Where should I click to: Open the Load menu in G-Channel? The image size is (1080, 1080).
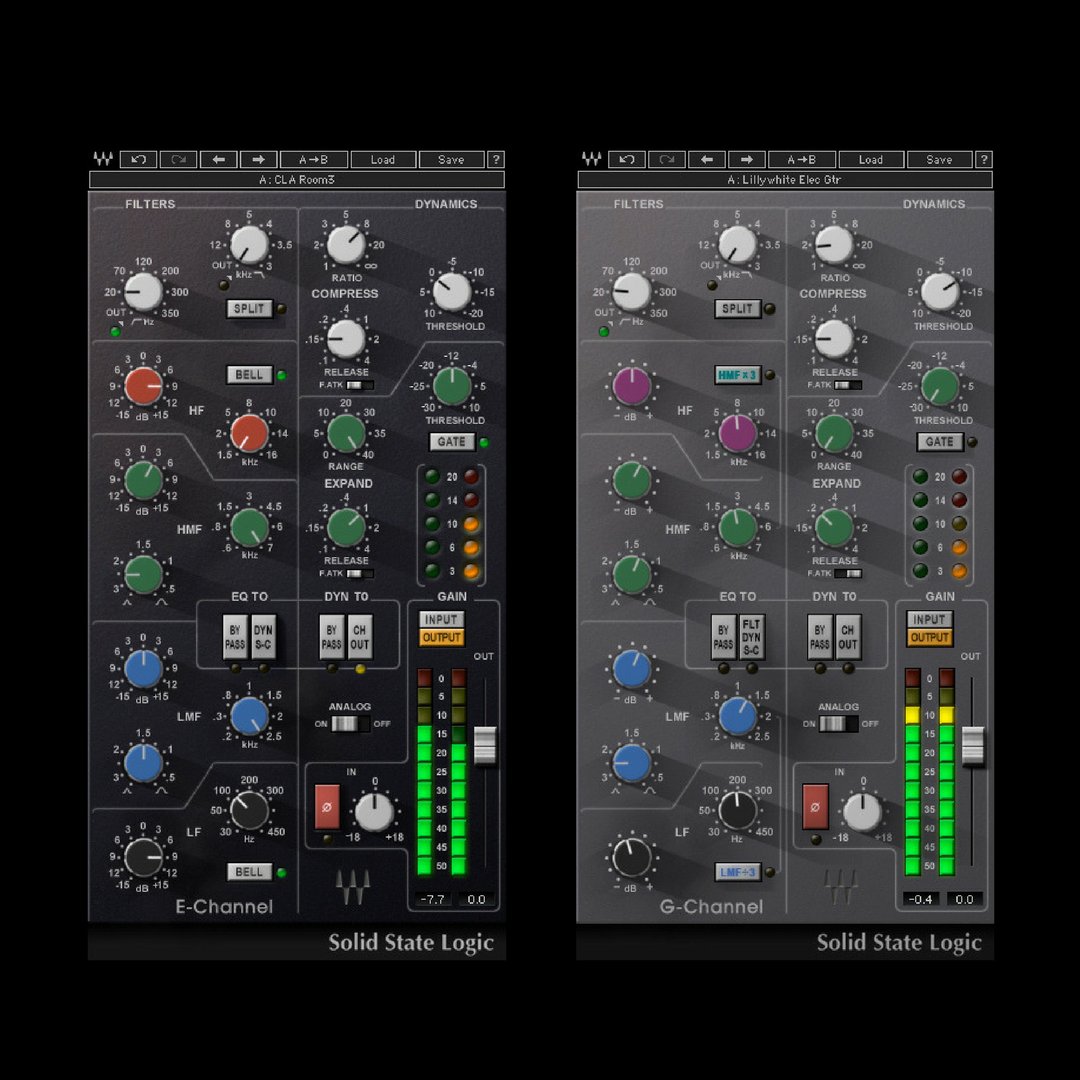(x=871, y=160)
